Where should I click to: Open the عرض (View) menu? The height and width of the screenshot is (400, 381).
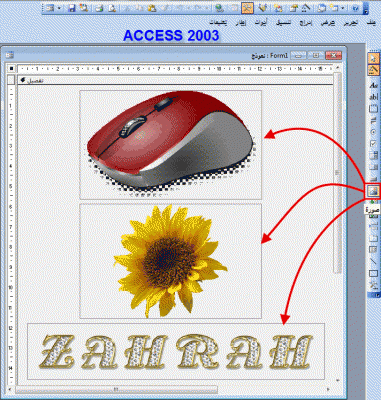point(328,23)
